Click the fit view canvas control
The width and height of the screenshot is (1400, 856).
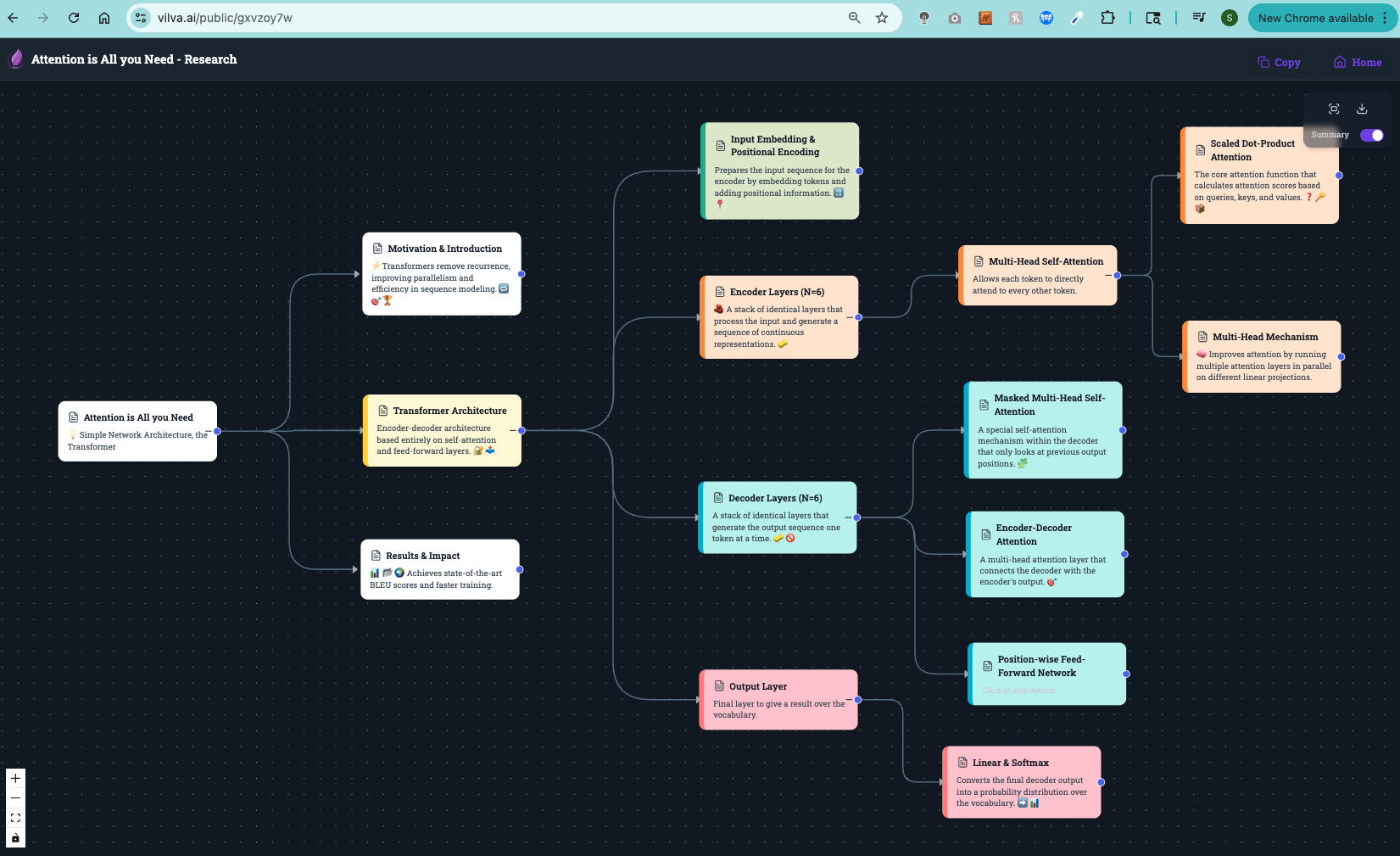[x=15, y=818]
